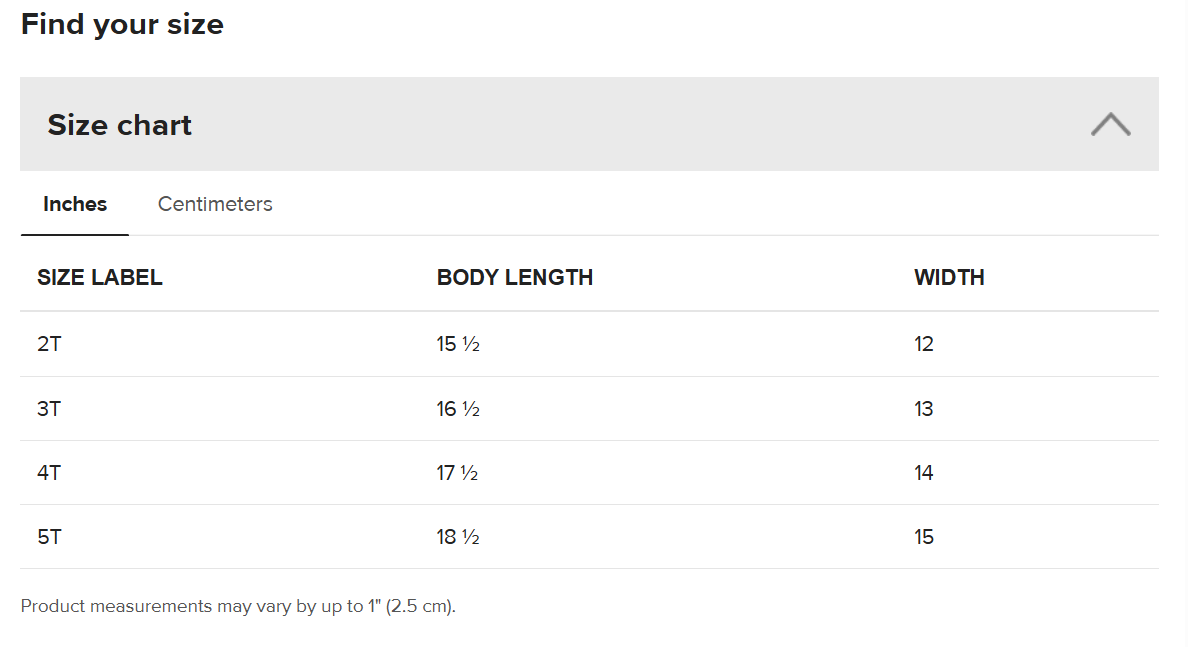The image size is (1188, 647).
Task: Select the 5T size label cell
Action: tap(49, 537)
